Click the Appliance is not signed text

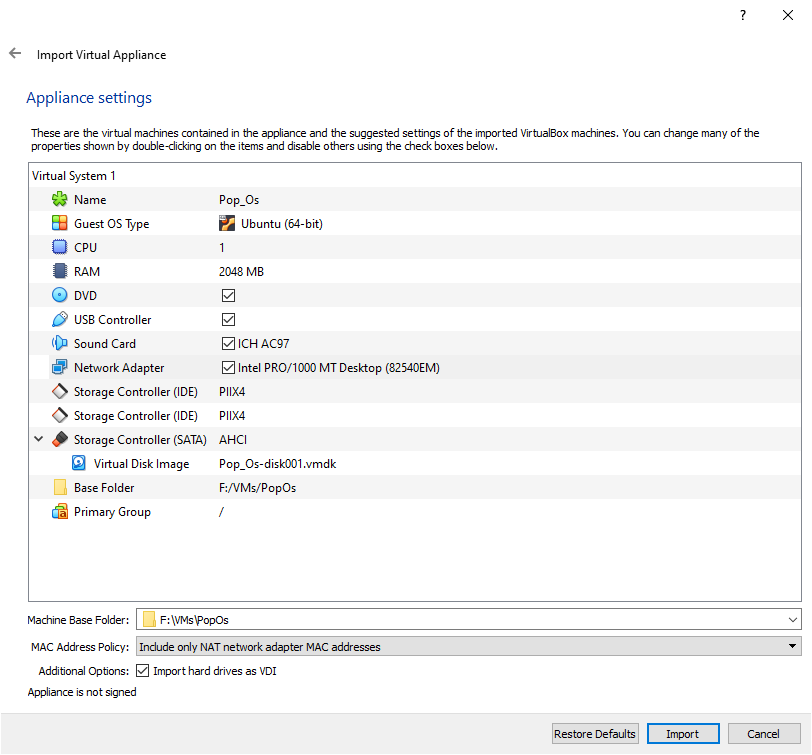pos(82,692)
